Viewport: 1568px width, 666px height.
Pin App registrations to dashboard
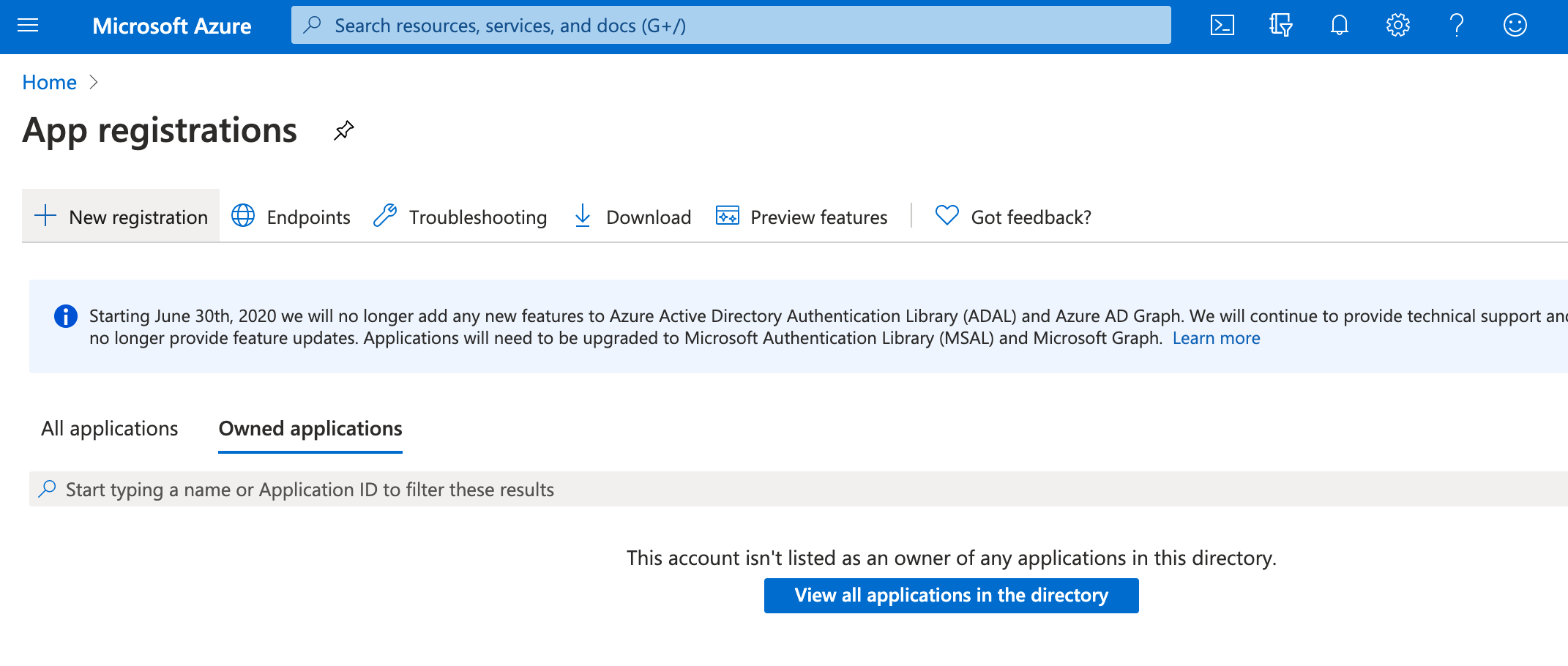(343, 131)
